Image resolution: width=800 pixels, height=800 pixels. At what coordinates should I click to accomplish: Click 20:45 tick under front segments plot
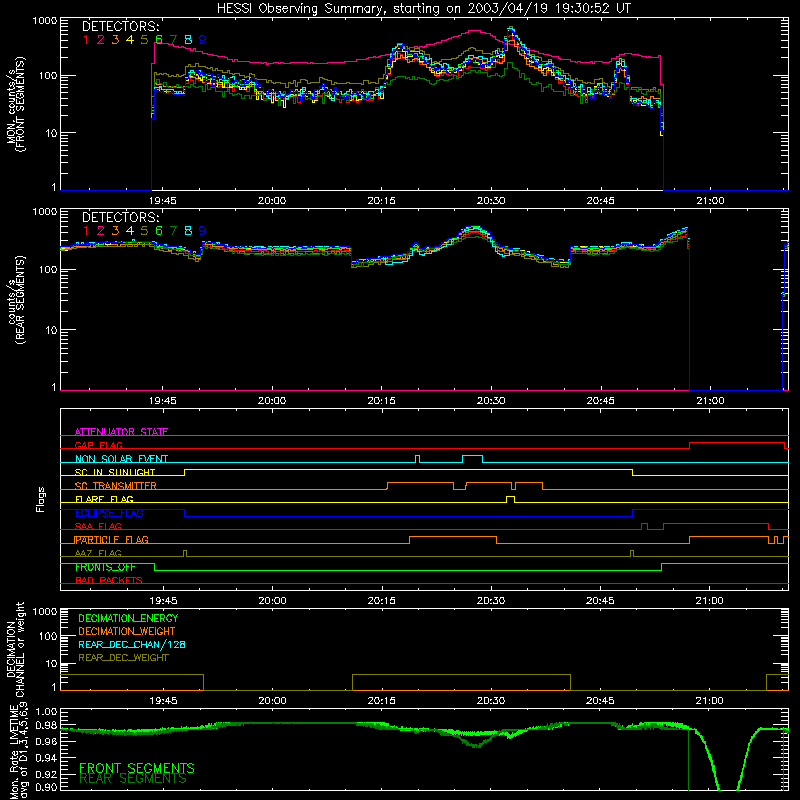(601, 201)
